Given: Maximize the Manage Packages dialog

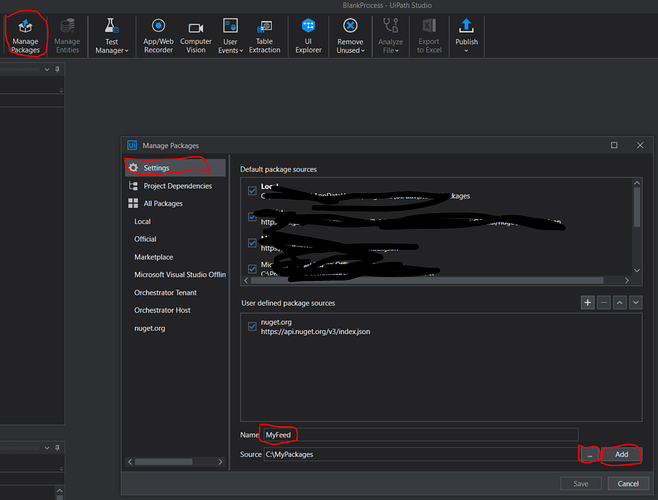Looking at the screenshot, I should click(x=614, y=145).
